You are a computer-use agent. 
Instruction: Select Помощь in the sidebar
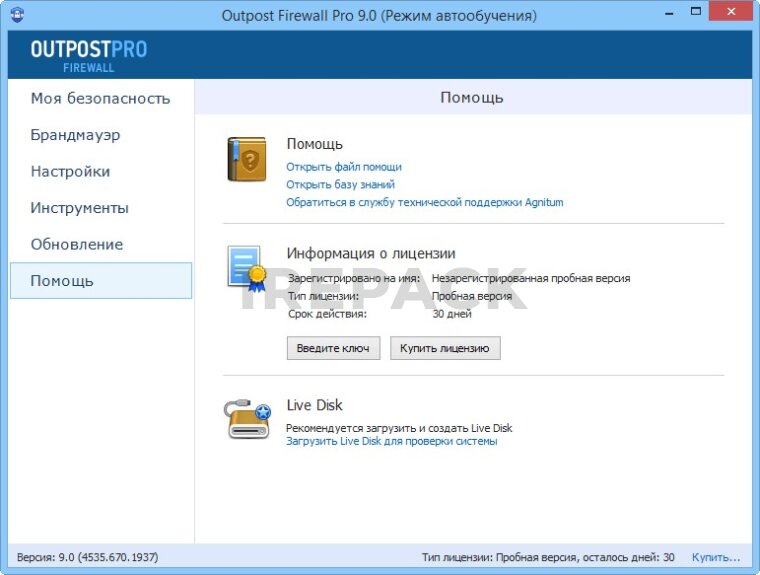62,281
